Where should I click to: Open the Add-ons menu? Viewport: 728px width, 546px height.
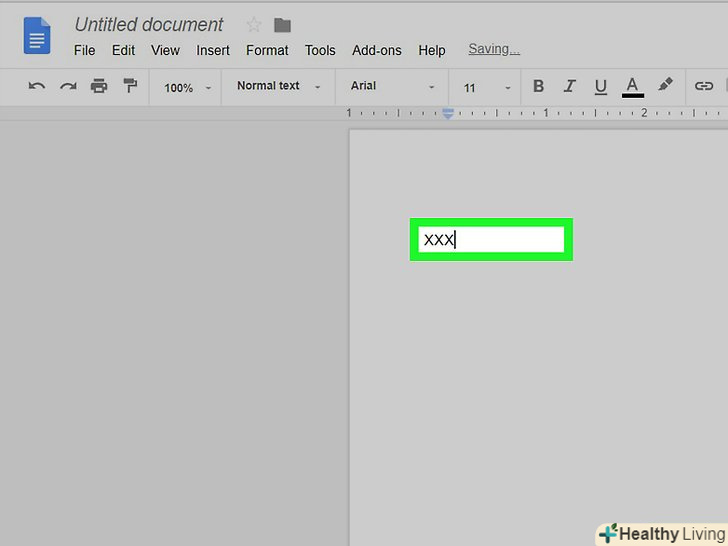click(x=377, y=50)
